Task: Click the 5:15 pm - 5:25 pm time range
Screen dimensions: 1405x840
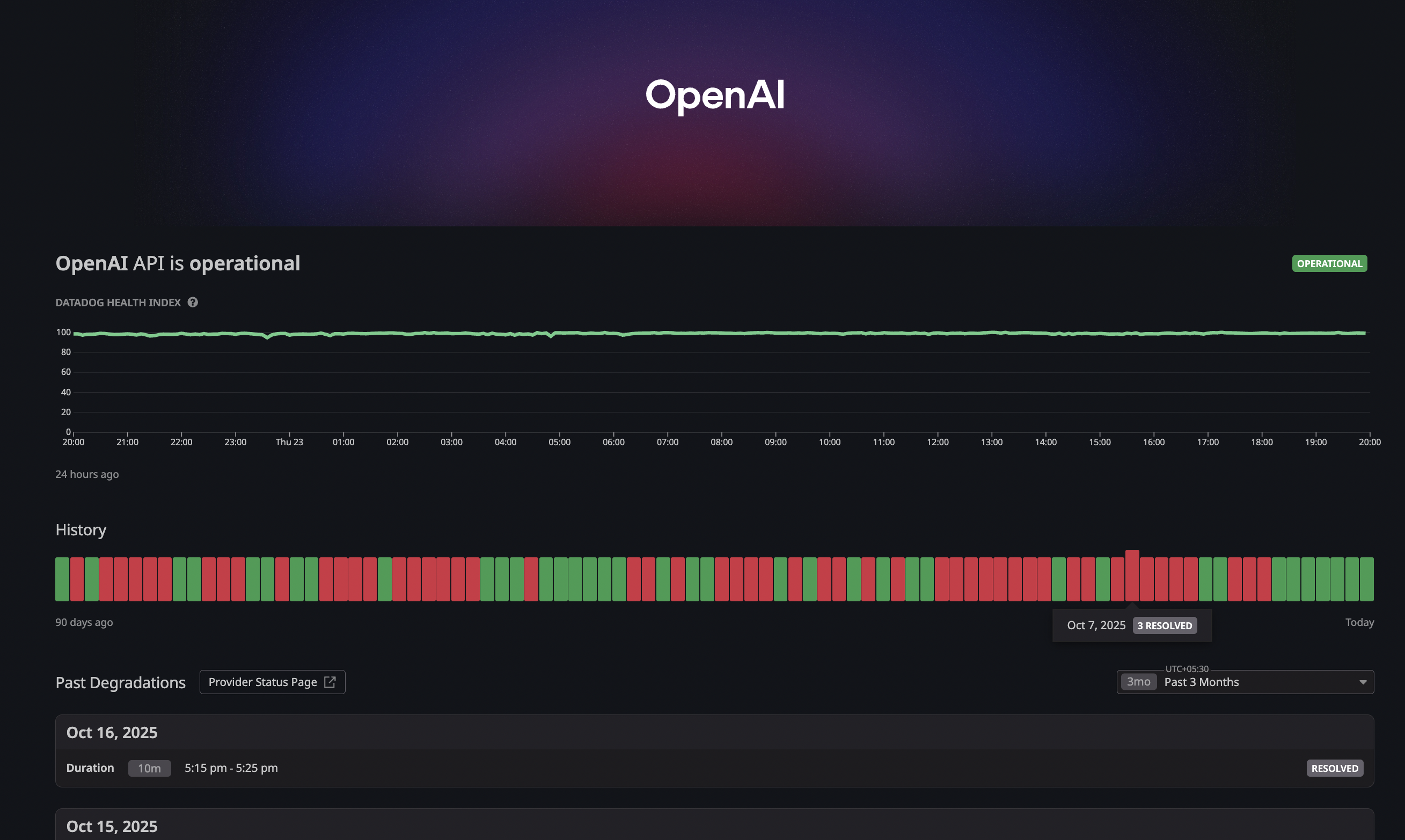Action: (x=231, y=768)
